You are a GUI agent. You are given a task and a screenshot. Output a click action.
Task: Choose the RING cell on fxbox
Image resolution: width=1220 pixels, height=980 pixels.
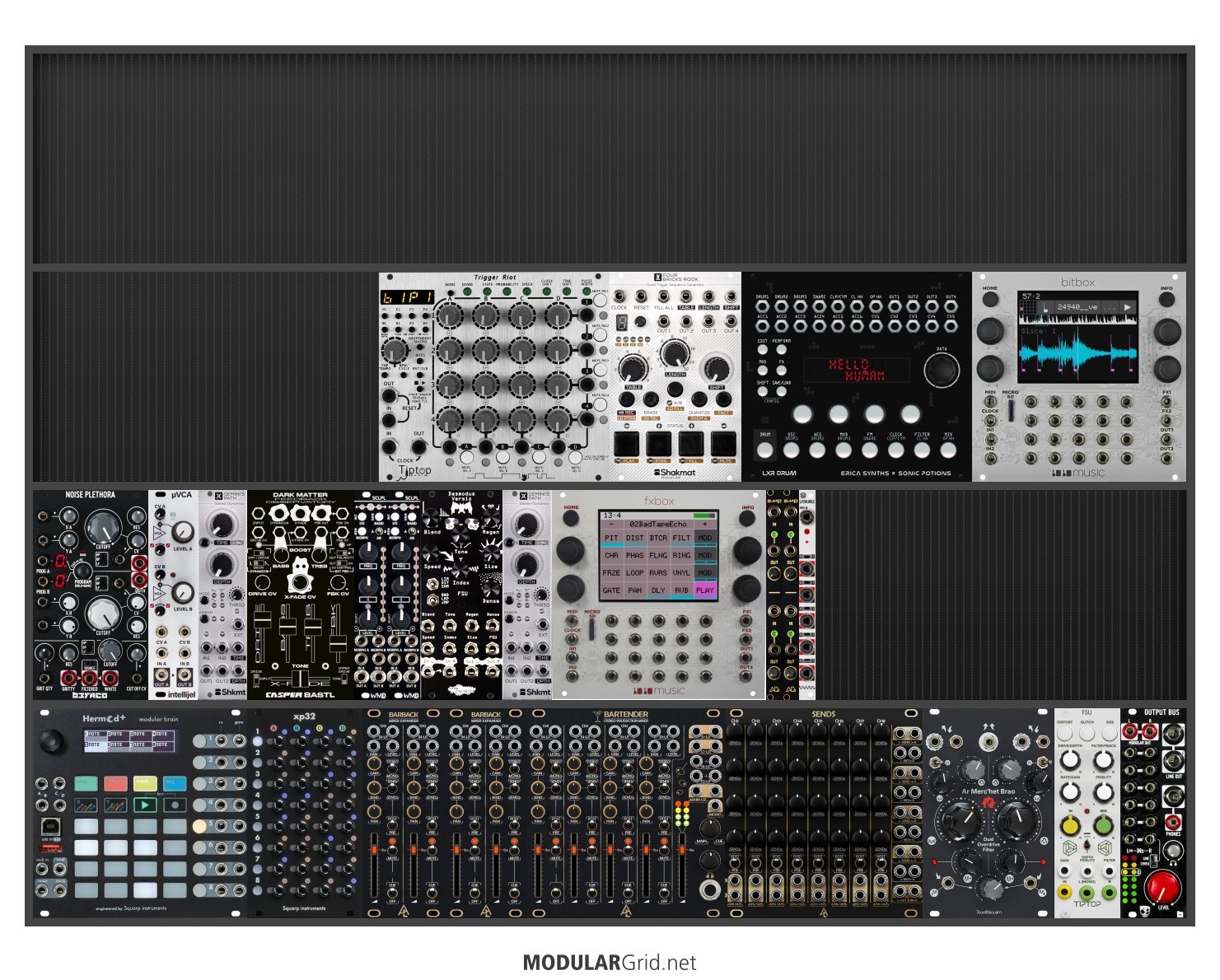click(681, 555)
